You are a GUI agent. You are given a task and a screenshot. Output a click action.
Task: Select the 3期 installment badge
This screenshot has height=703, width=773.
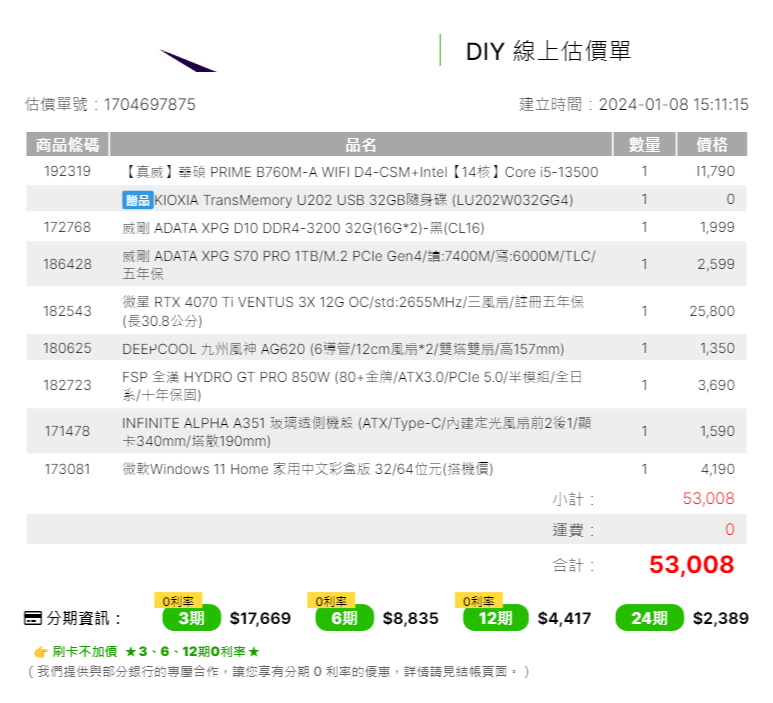coord(191,618)
